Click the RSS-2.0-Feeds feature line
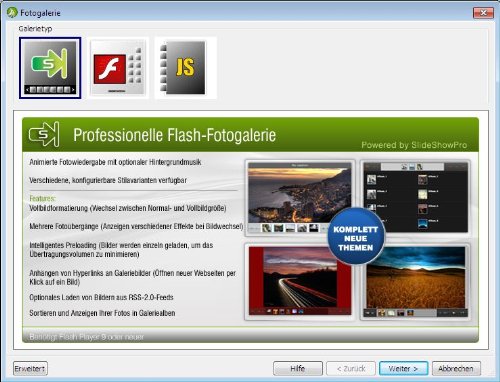This screenshot has height=382, width=500. pyautogui.click(x=101, y=297)
